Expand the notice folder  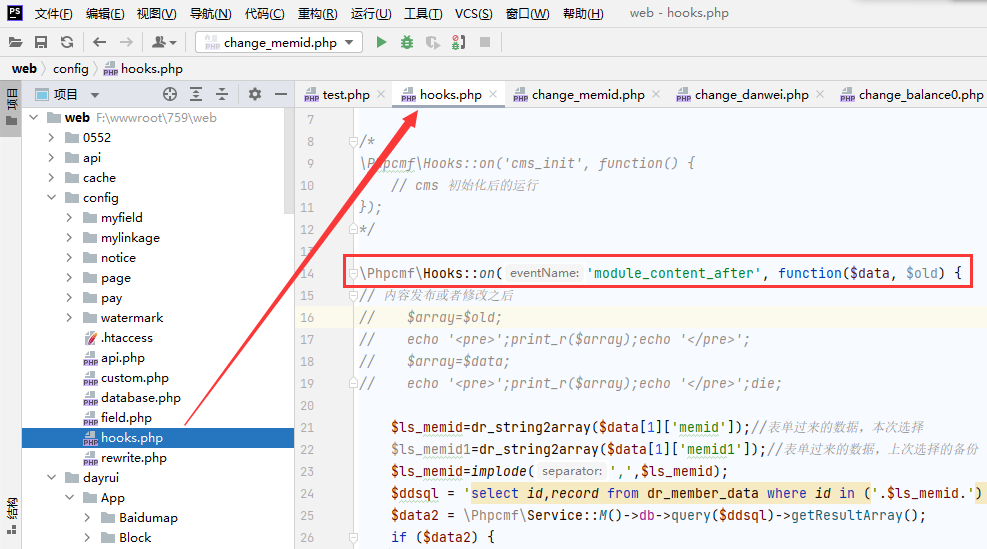click(69, 258)
